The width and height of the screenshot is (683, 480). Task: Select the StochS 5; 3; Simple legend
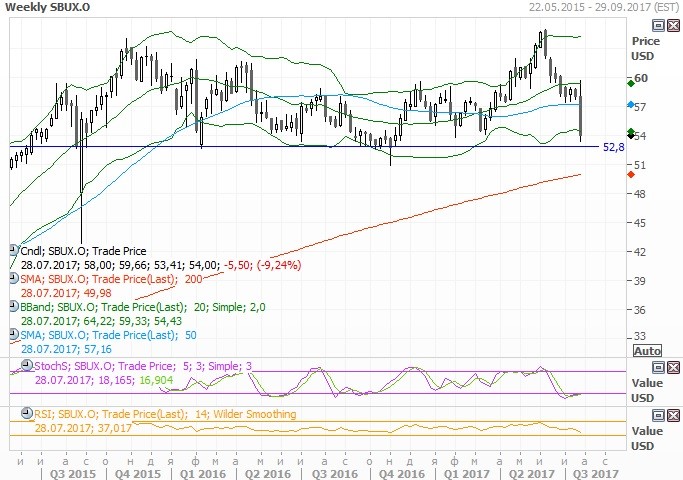(143, 366)
